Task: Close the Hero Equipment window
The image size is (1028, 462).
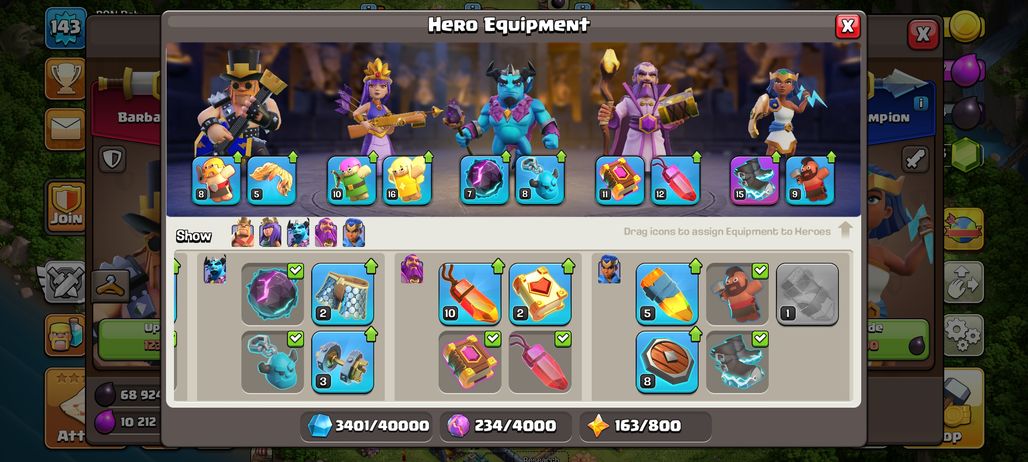Action: [847, 26]
